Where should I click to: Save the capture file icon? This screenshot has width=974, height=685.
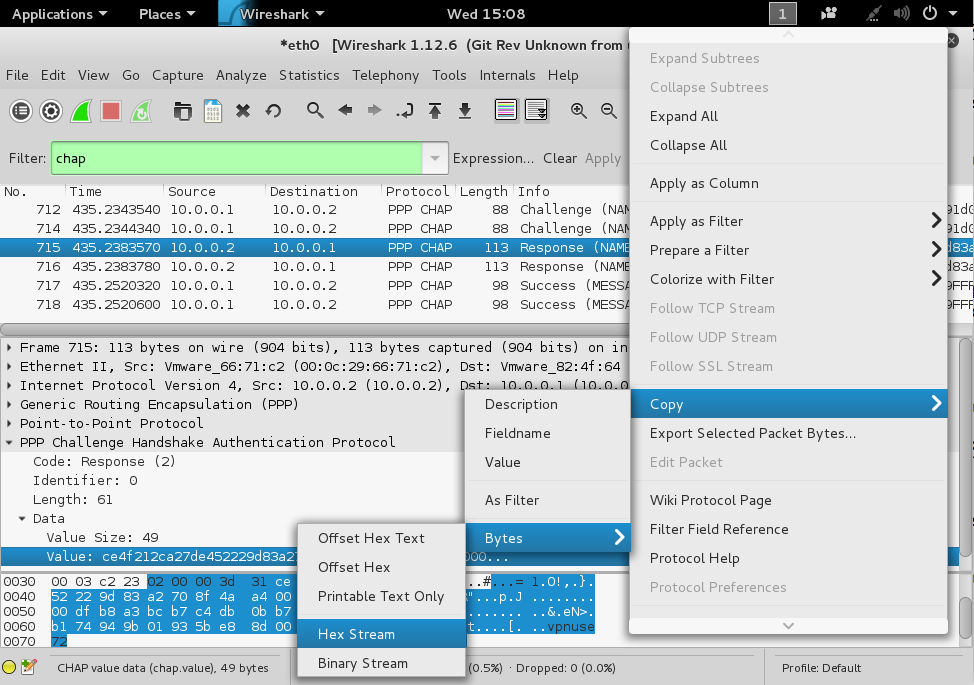[213, 111]
